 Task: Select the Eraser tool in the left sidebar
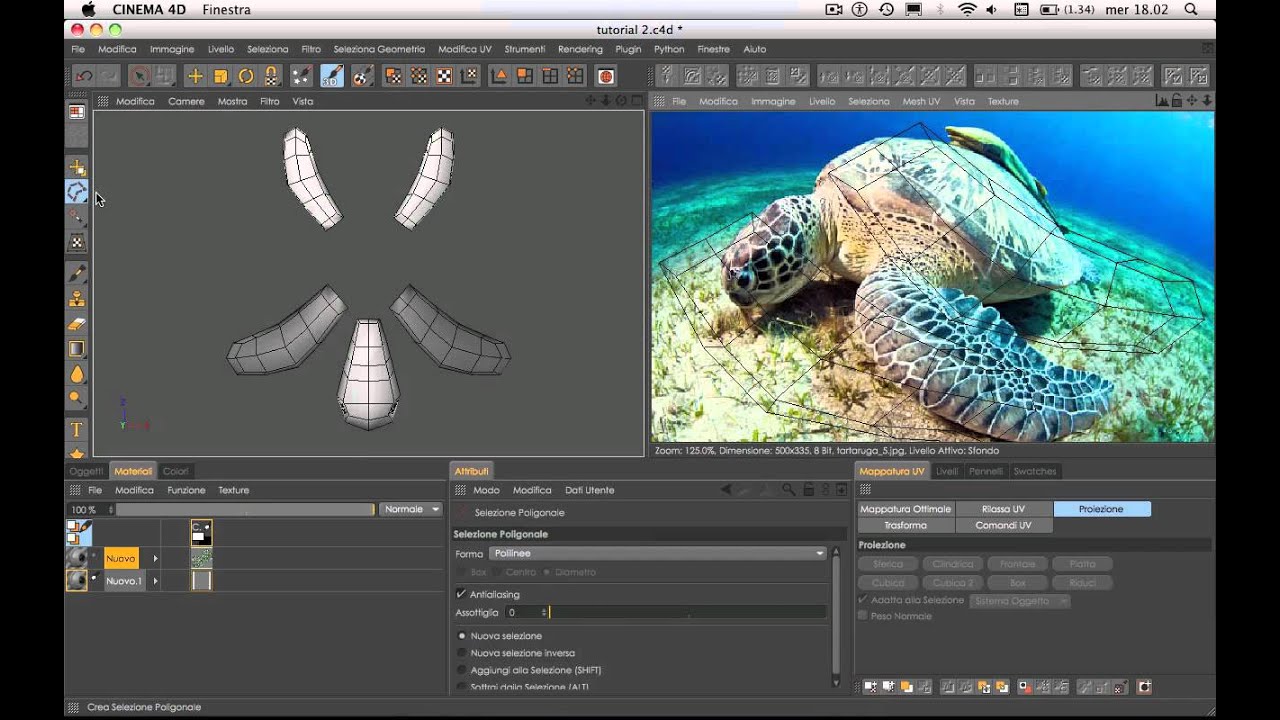coord(77,323)
